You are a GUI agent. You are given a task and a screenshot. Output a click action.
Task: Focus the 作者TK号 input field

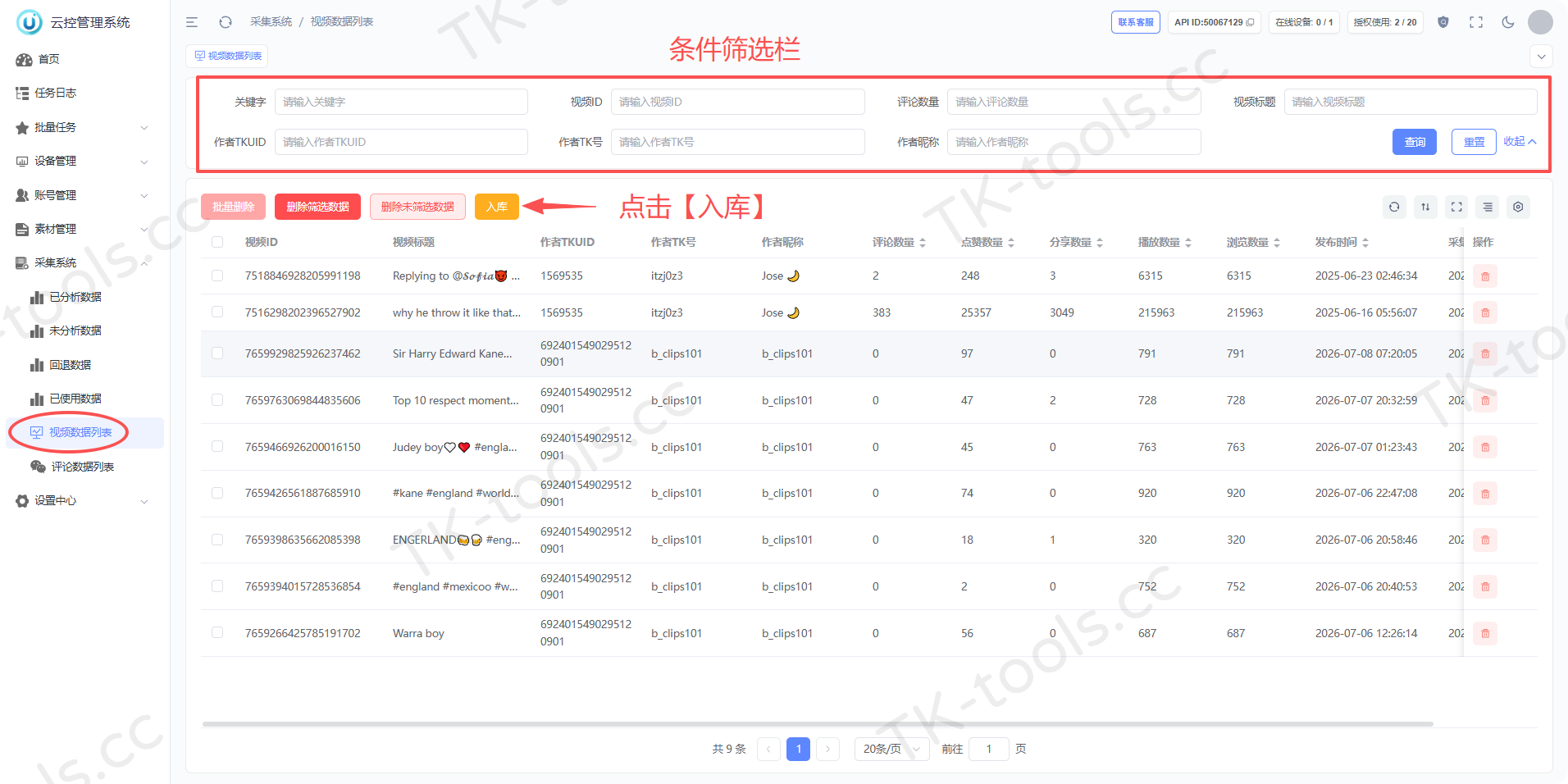(x=737, y=142)
